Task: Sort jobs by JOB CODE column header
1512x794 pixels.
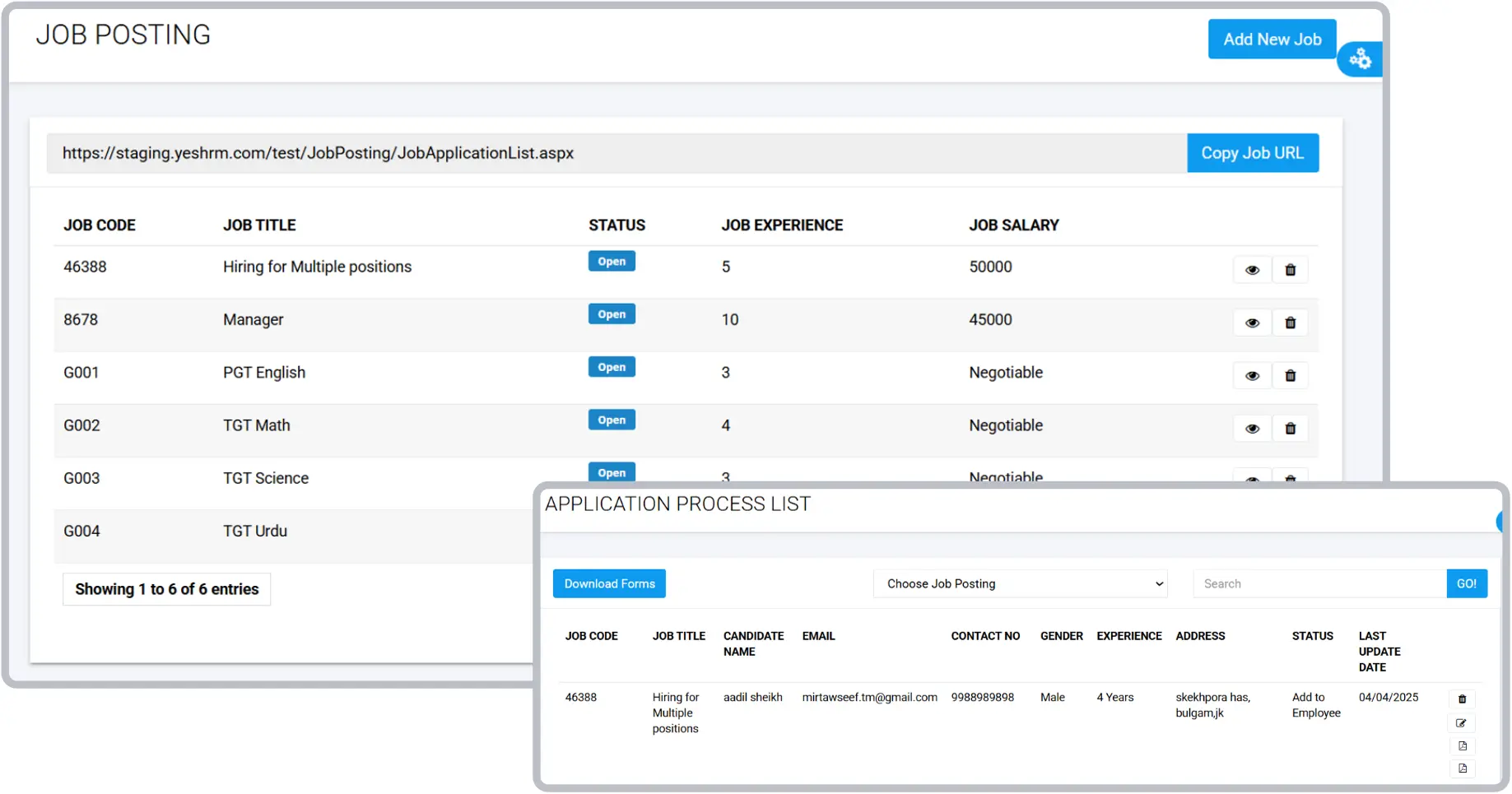Action: (x=100, y=225)
